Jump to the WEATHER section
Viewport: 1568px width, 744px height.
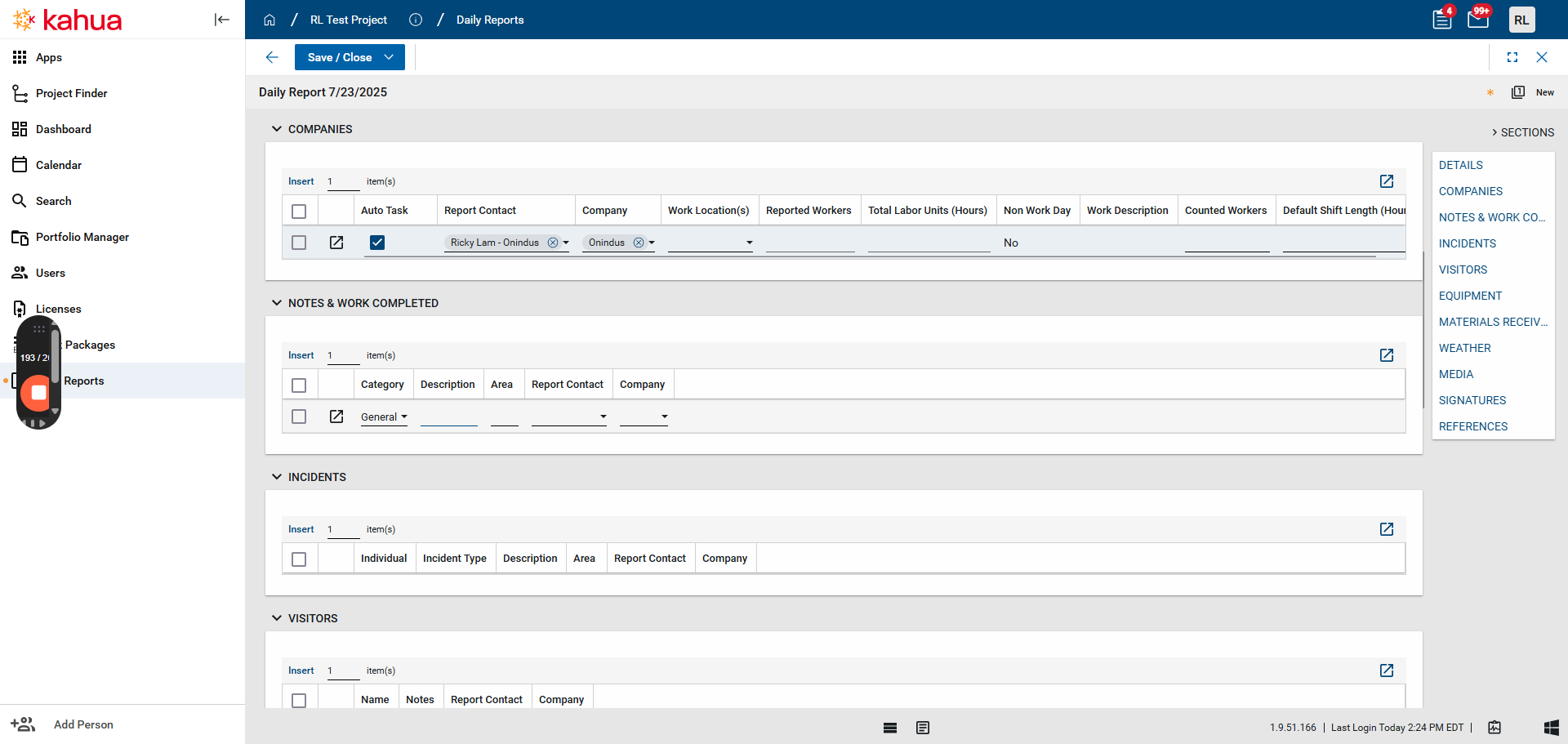click(x=1464, y=348)
